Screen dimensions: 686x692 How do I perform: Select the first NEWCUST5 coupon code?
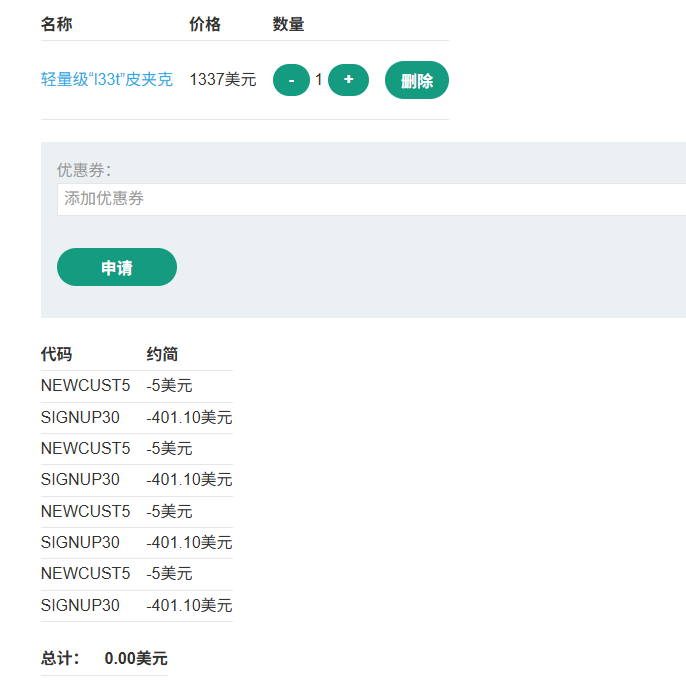click(86, 386)
